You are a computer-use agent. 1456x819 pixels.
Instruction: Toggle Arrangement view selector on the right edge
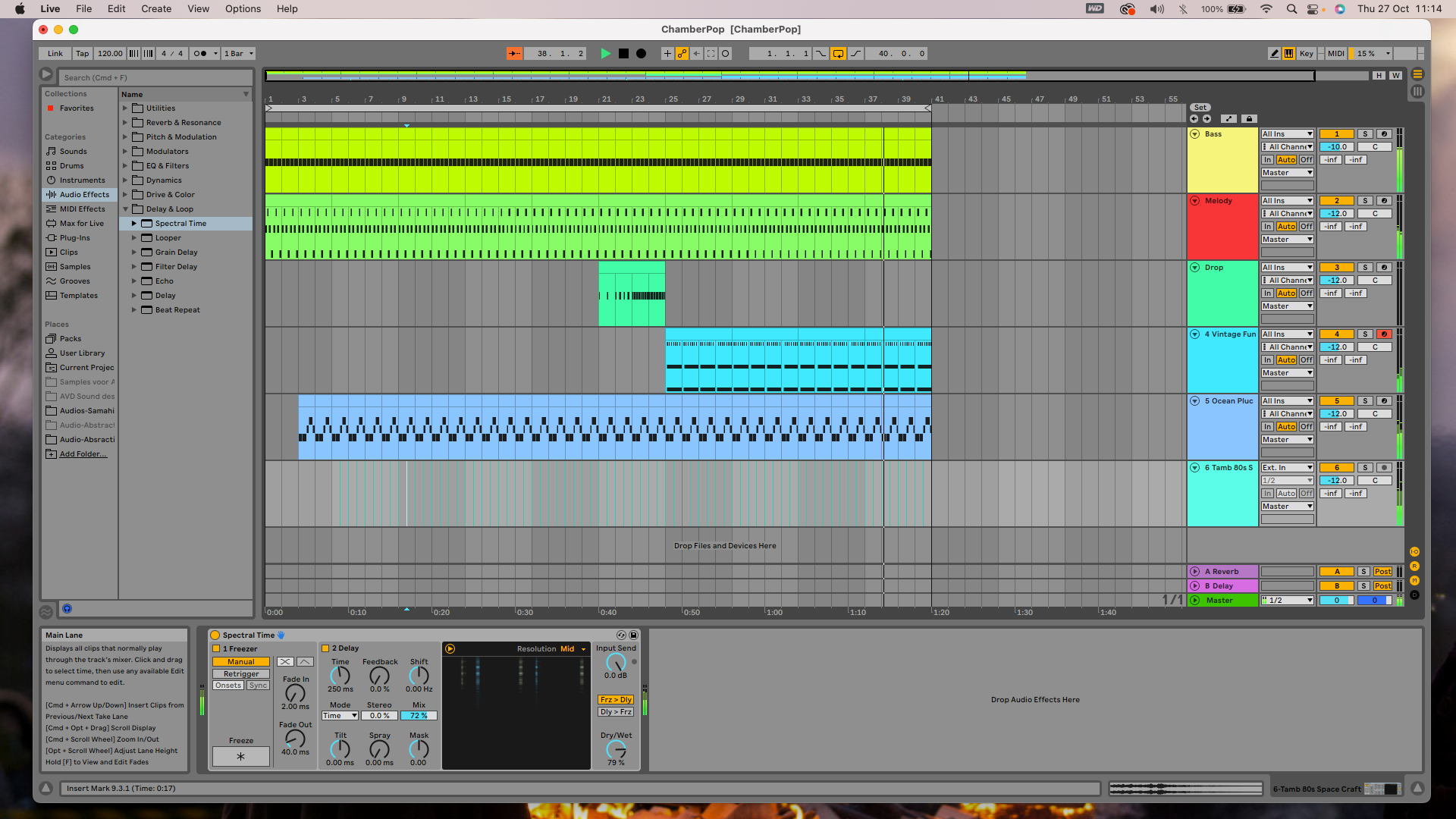click(1417, 74)
